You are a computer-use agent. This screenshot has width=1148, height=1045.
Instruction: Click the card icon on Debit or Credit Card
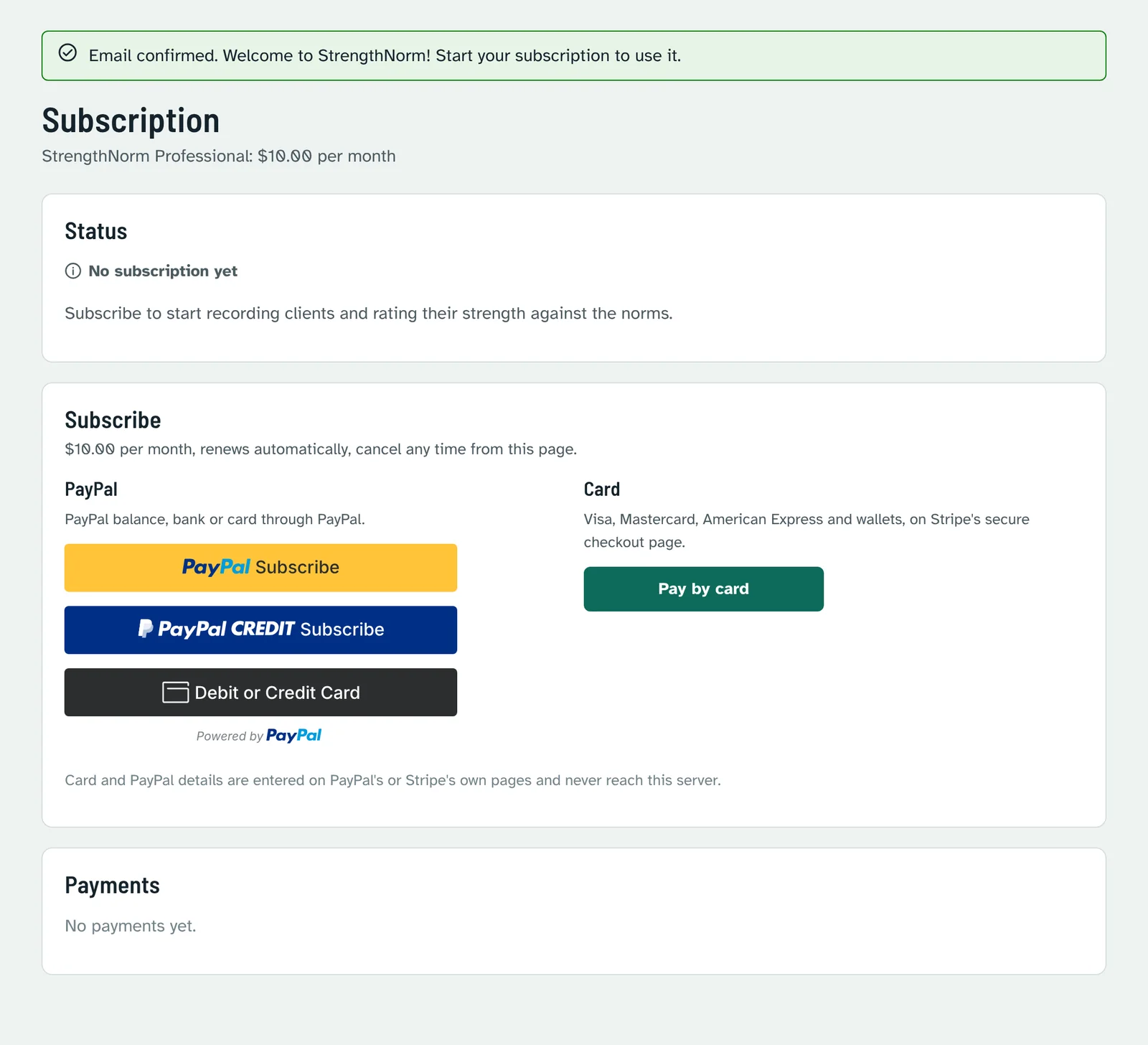tap(175, 692)
